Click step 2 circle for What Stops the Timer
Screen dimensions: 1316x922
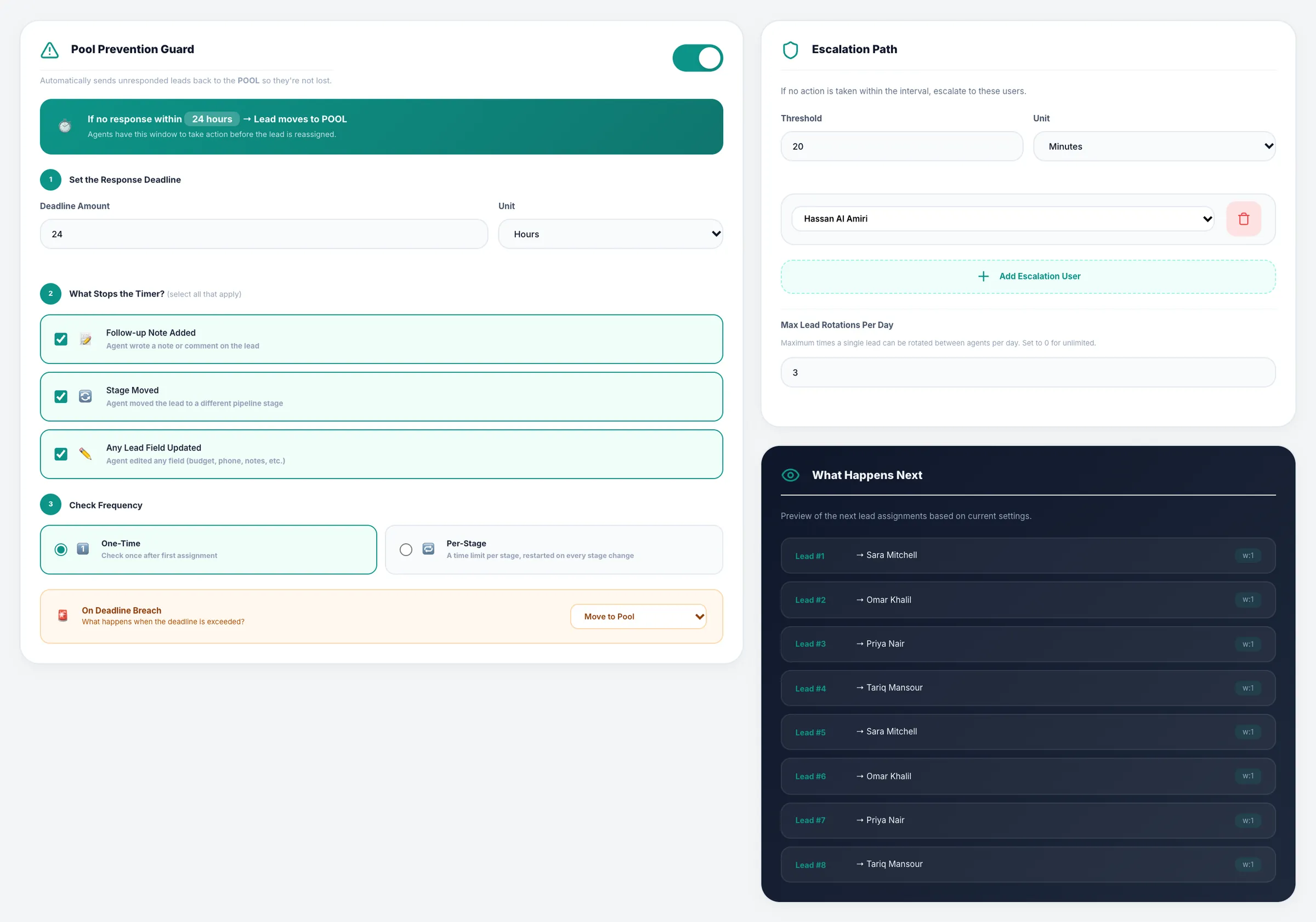pos(50,293)
